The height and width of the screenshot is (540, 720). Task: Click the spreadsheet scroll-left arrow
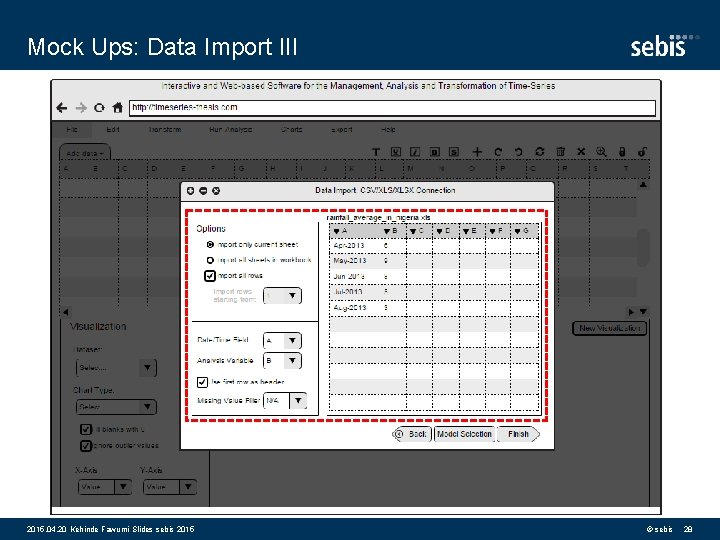66,312
